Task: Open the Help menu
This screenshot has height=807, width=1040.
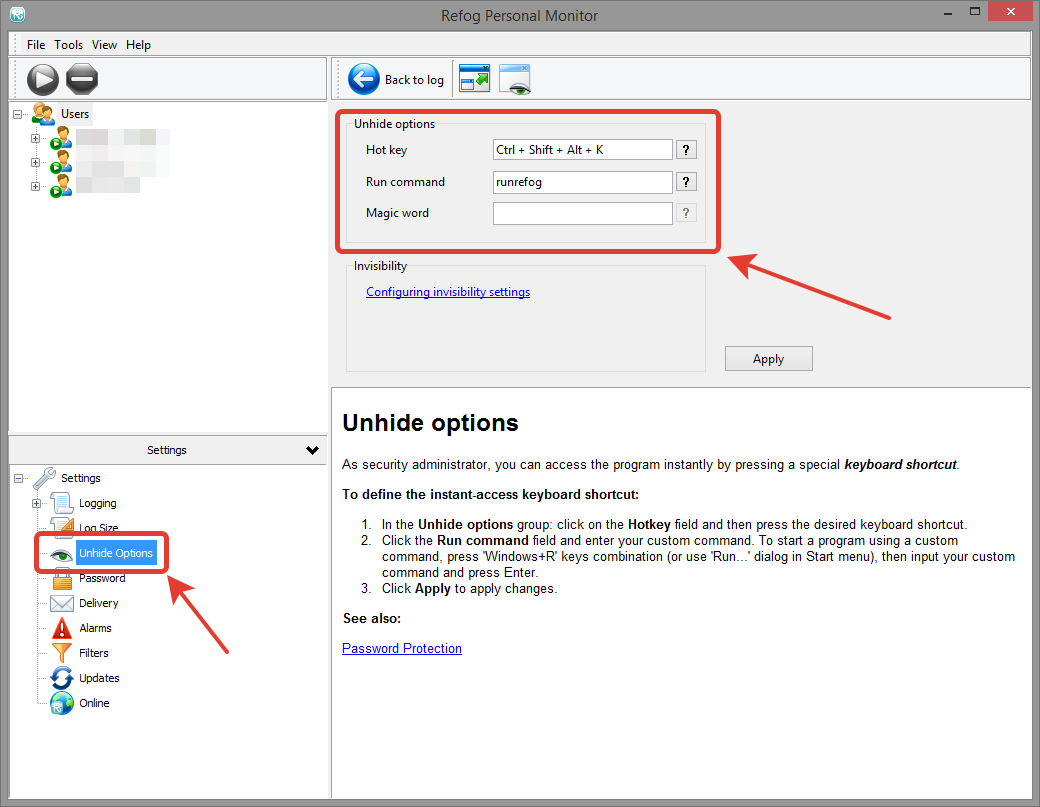Action: 139,45
